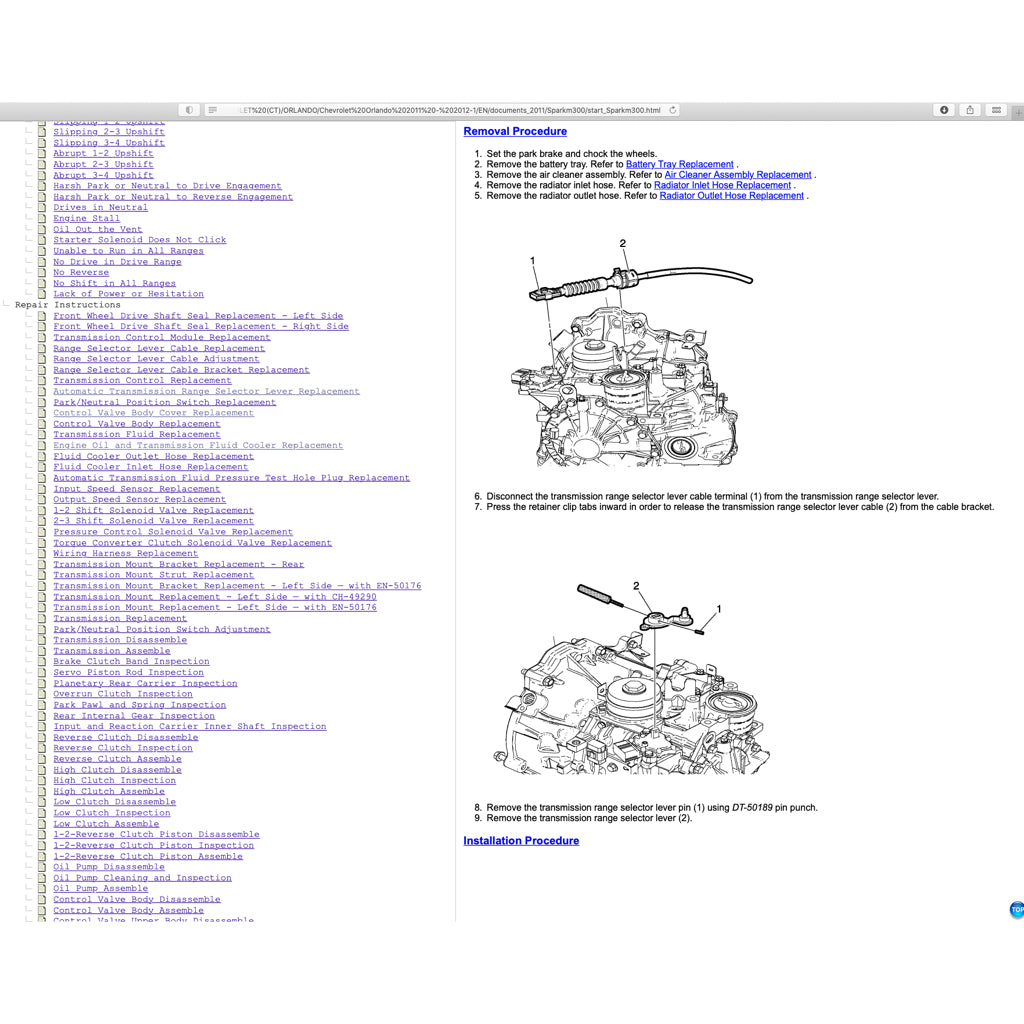
Task: Select Transmission Fluid Replacement in the sidebar
Action: [x=136, y=434]
